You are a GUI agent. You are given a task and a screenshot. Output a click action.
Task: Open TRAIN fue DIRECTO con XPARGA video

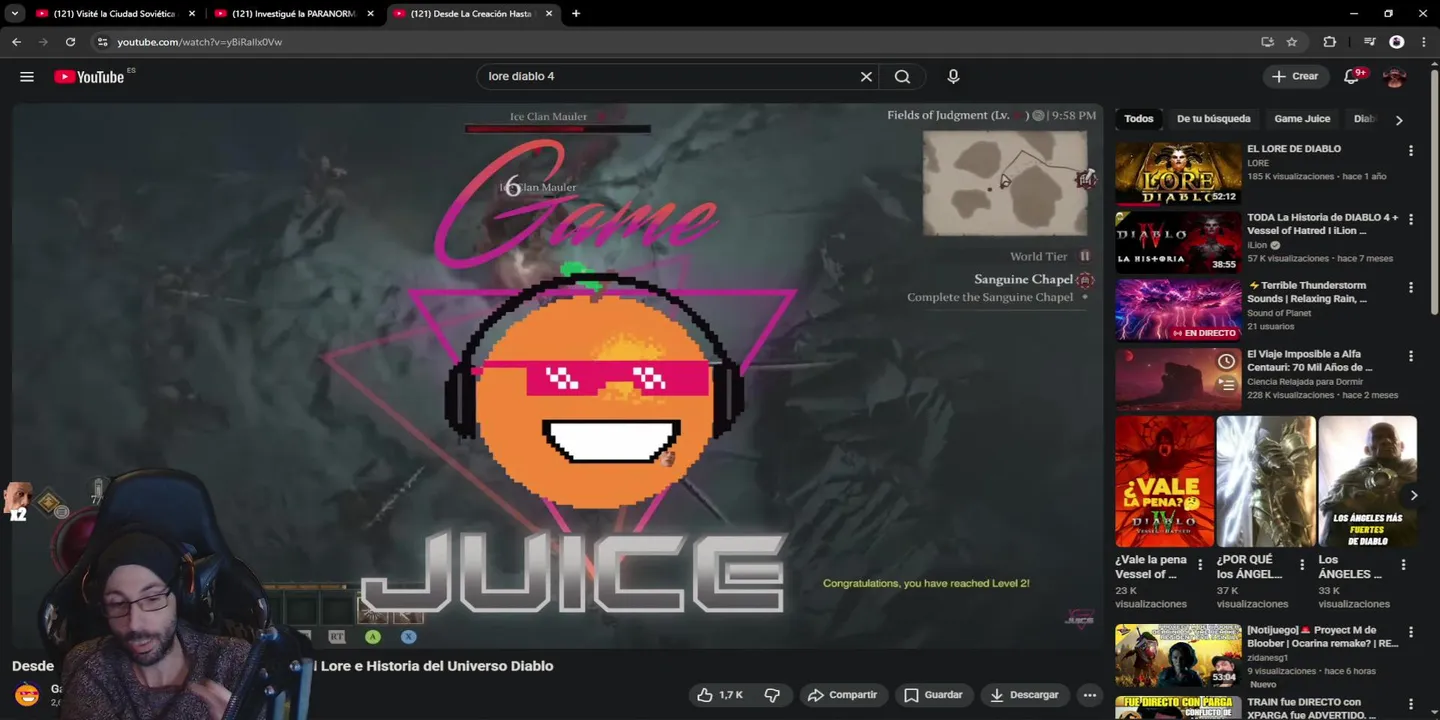(x=1178, y=707)
